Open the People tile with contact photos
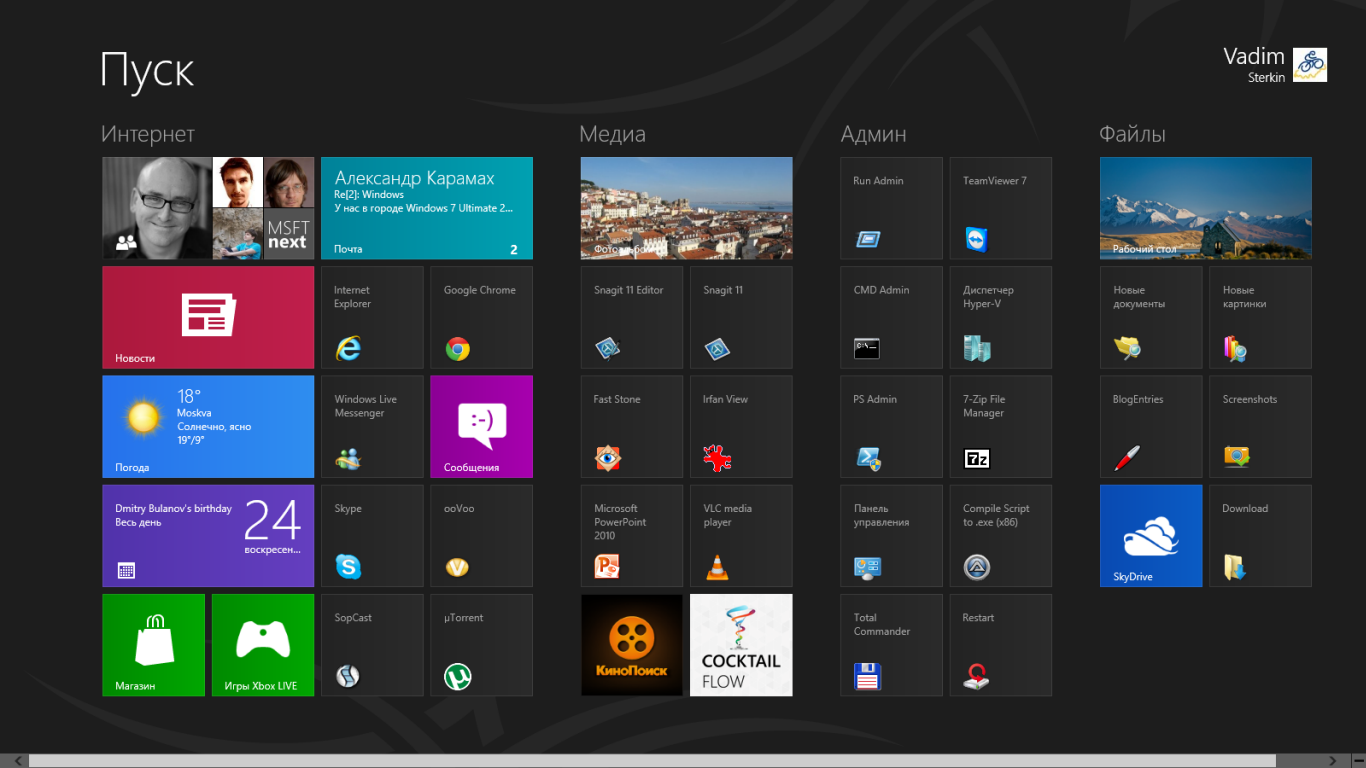The height and width of the screenshot is (768, 1366). pos(208,208)
